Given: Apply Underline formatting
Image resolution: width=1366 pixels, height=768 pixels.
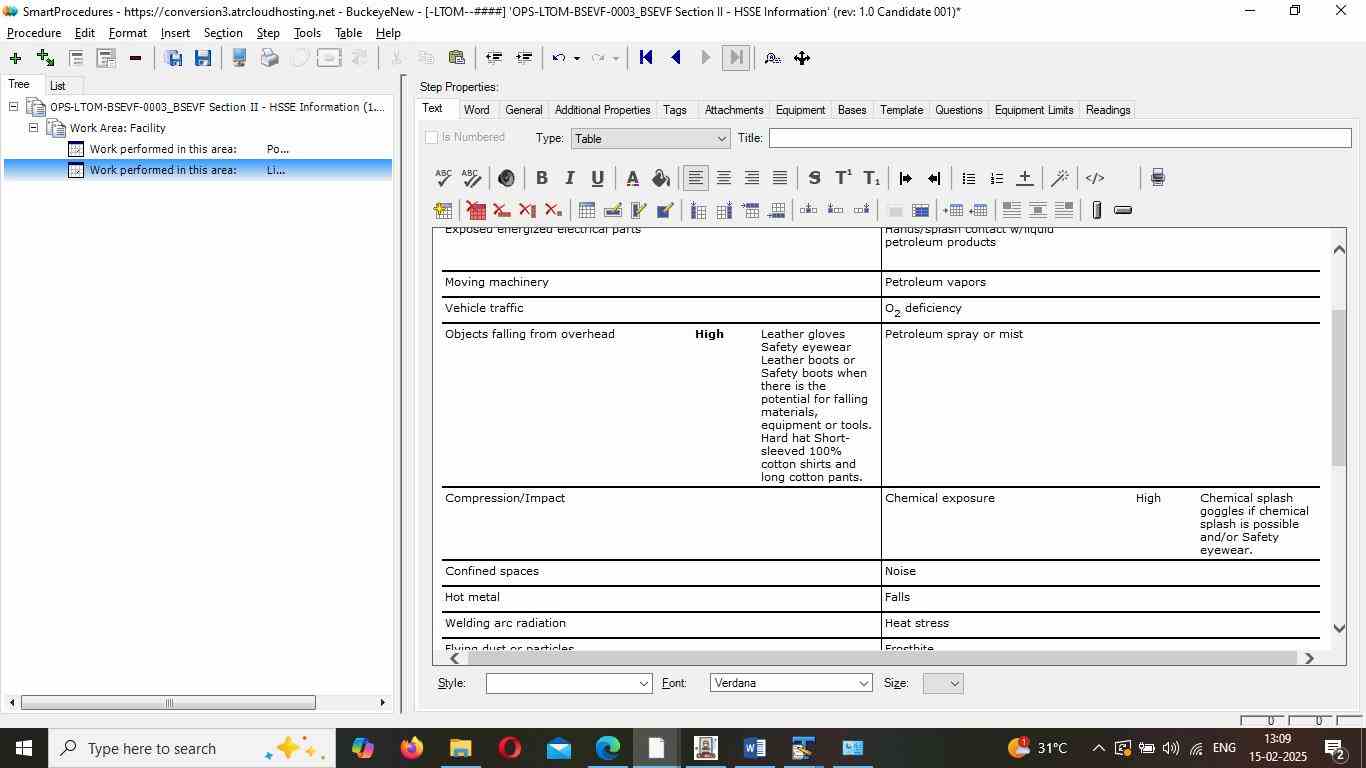Looking at the screenshot, I should [x=597, y=178].
